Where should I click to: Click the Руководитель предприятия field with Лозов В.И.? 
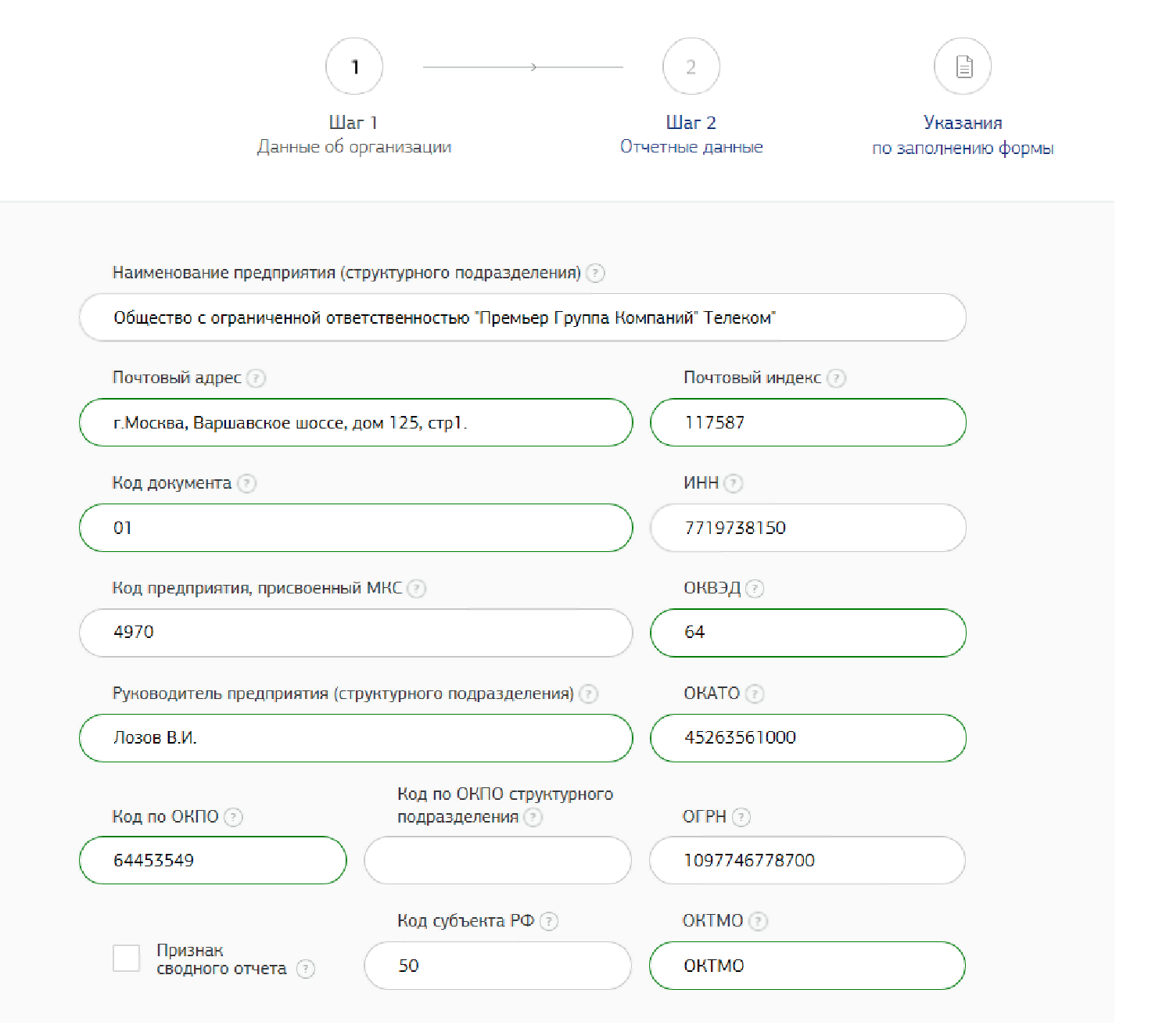(x=356, y=738)
